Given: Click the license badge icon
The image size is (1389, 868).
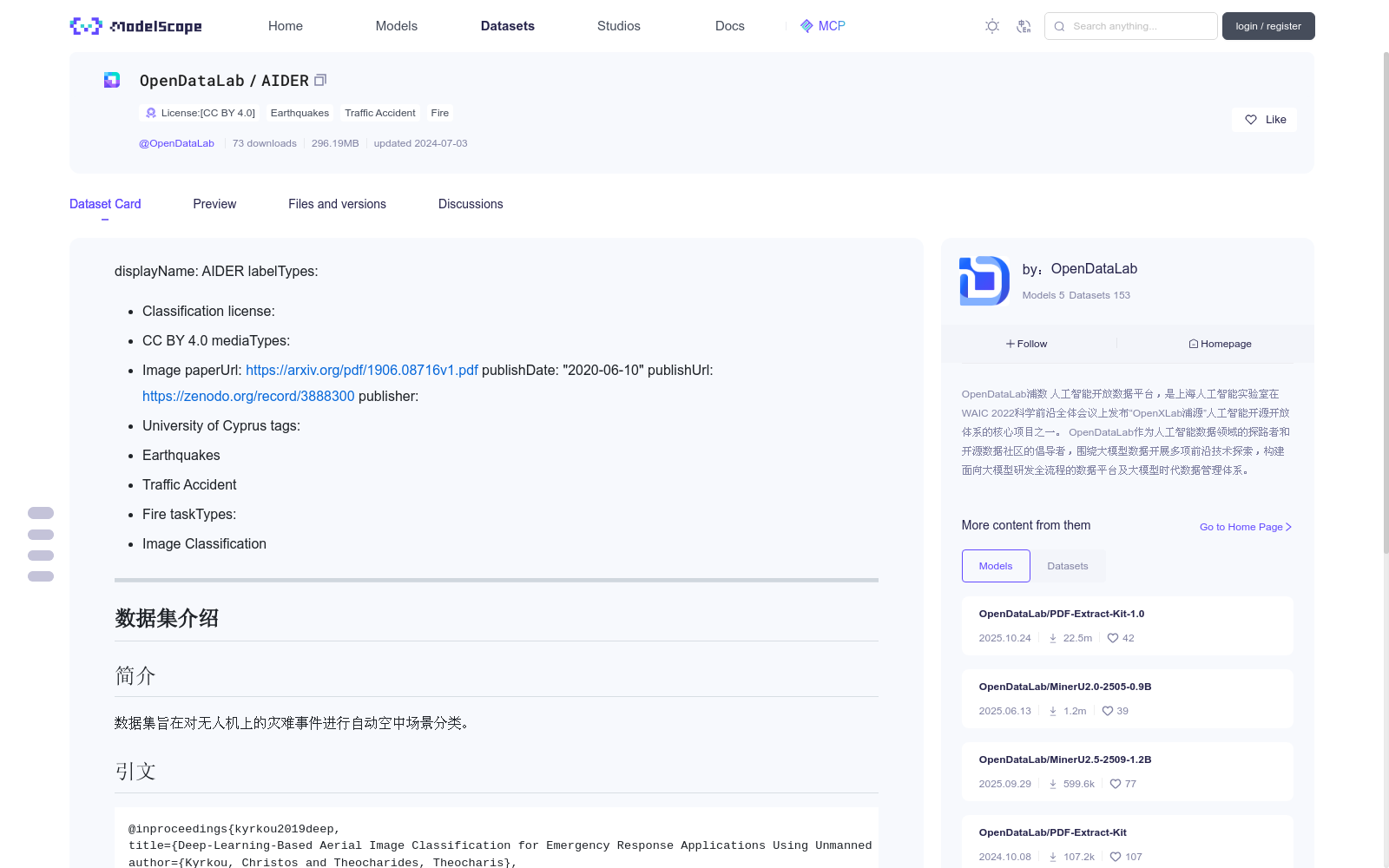Looking at the screenshot, I should [x=151, y=113].
